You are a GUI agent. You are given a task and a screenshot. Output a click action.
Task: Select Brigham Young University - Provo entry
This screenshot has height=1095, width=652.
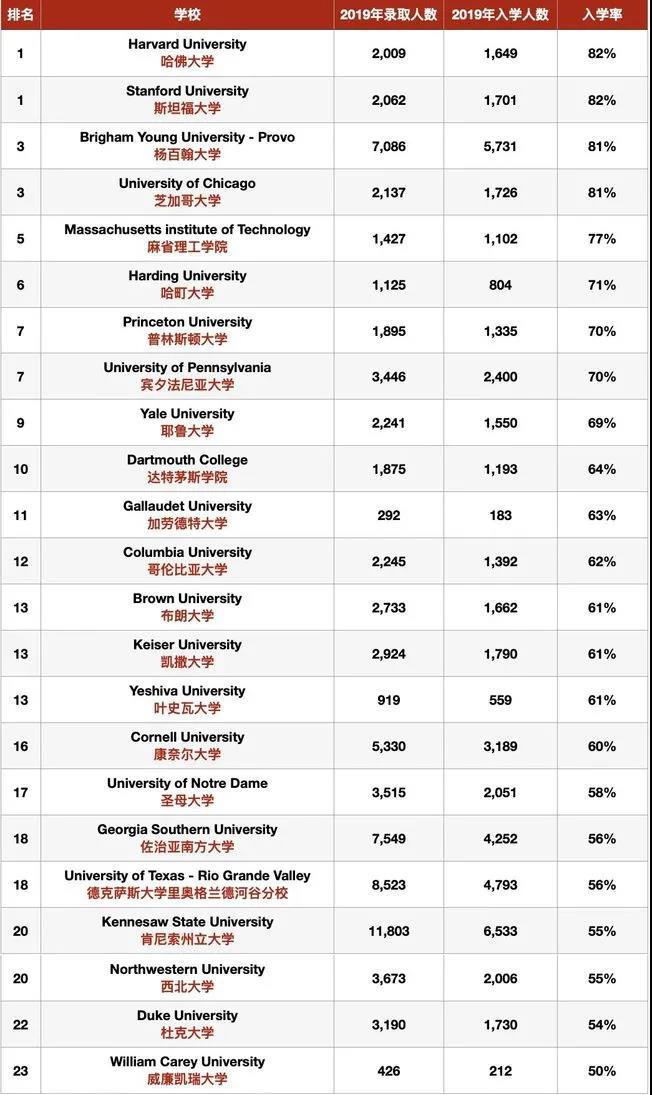187,137
